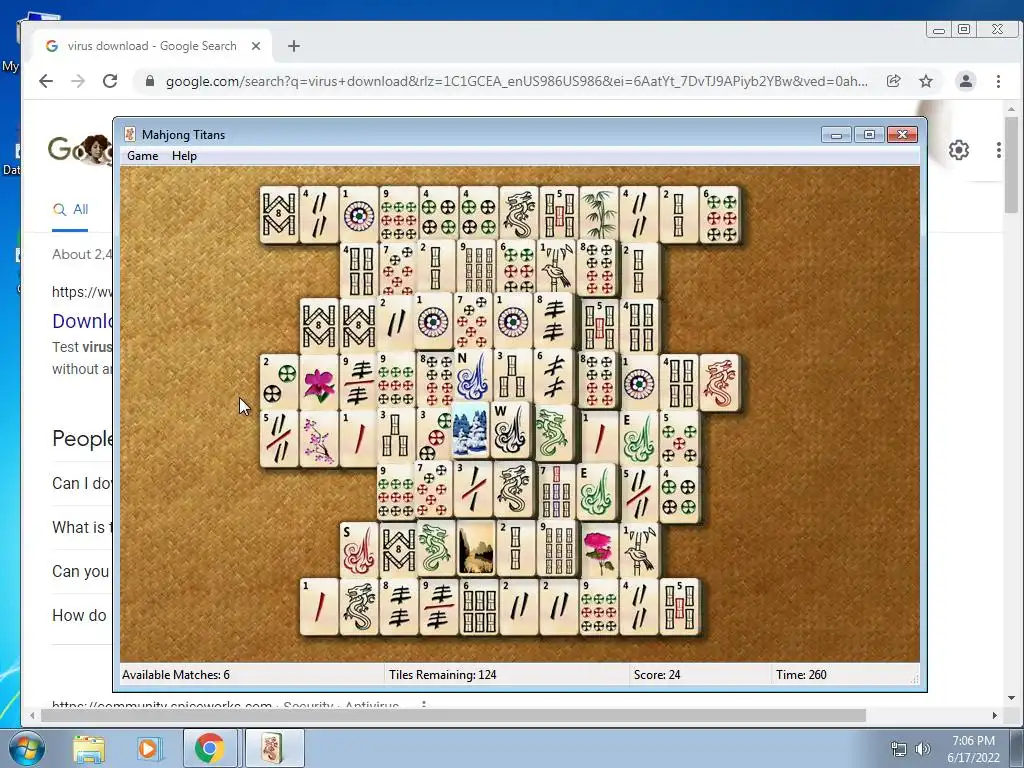The image size is (1024, 768).
Task: Select the pink orchid flower tile
Action: [319, 383]
